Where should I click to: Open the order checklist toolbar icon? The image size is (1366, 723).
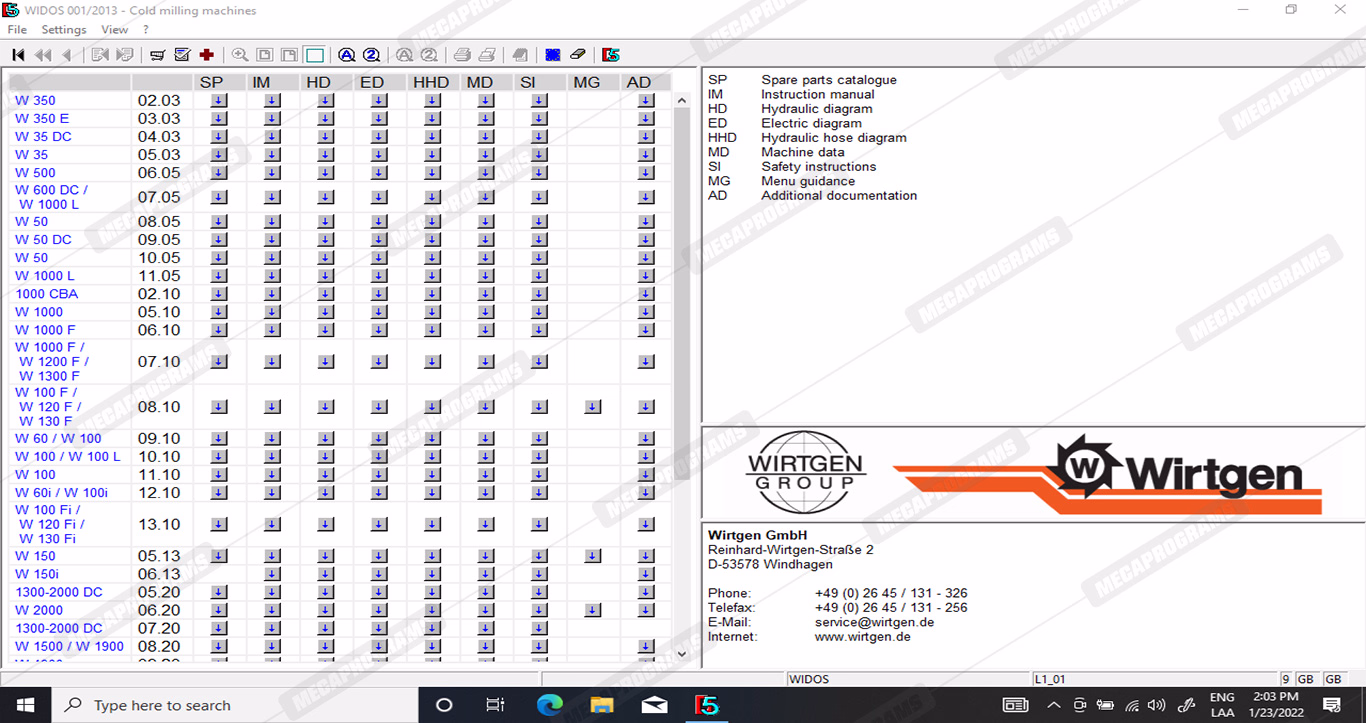pyautogui.click(x=182, y=55)
